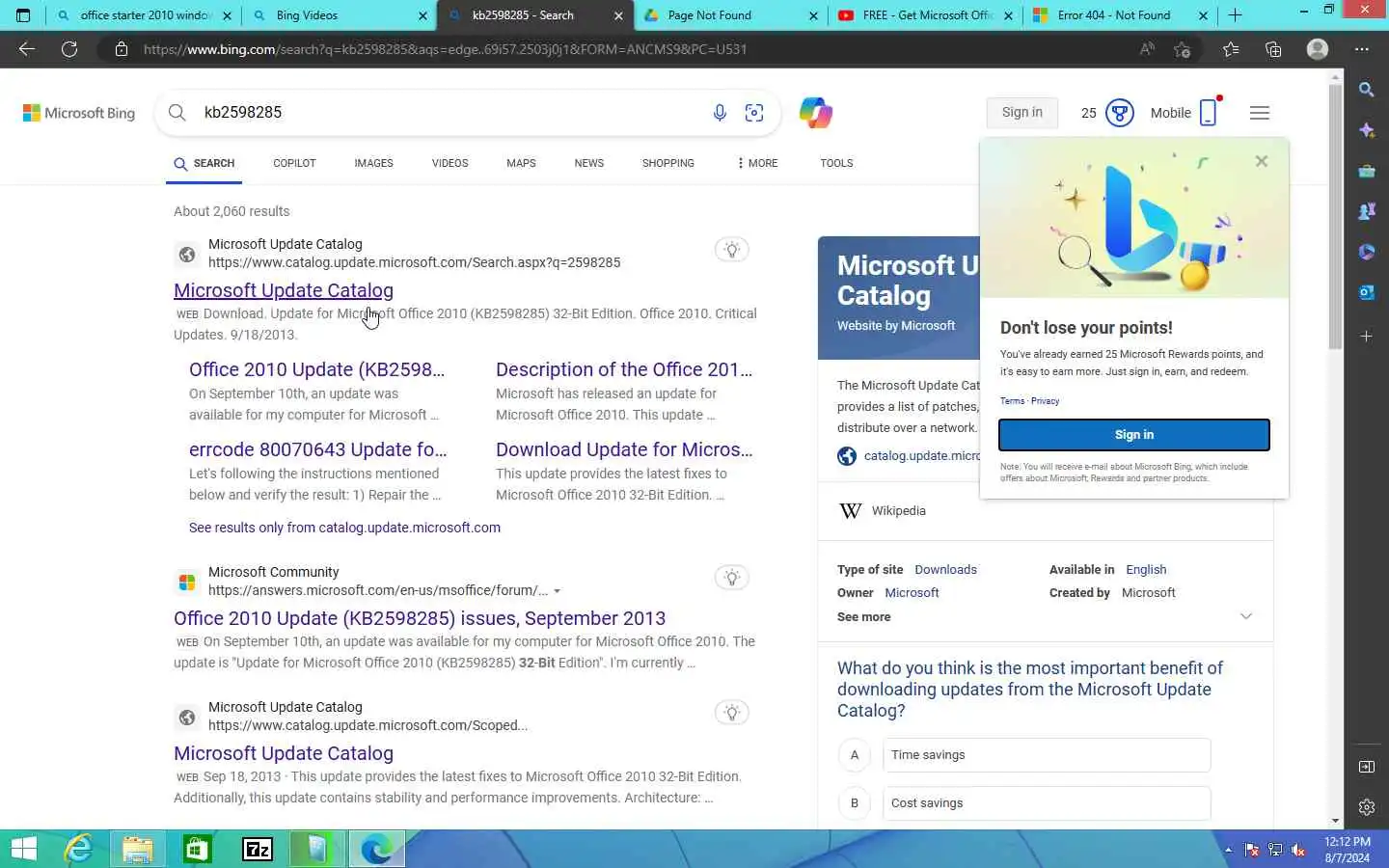Open the browser profile avatar
Screen dimensions: 1389x868
click(1318, 49)
